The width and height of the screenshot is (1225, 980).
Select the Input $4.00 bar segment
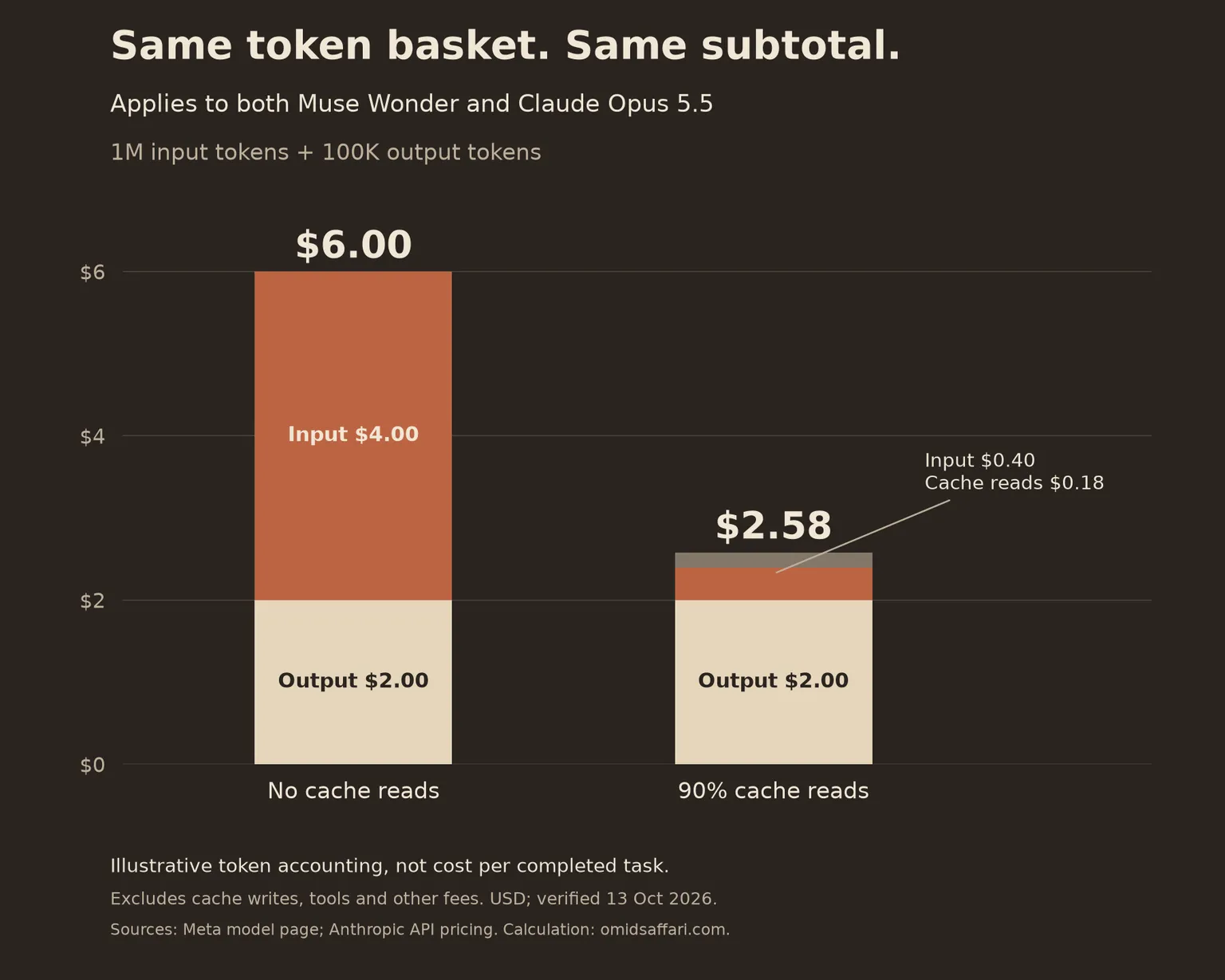click(353, 435)
